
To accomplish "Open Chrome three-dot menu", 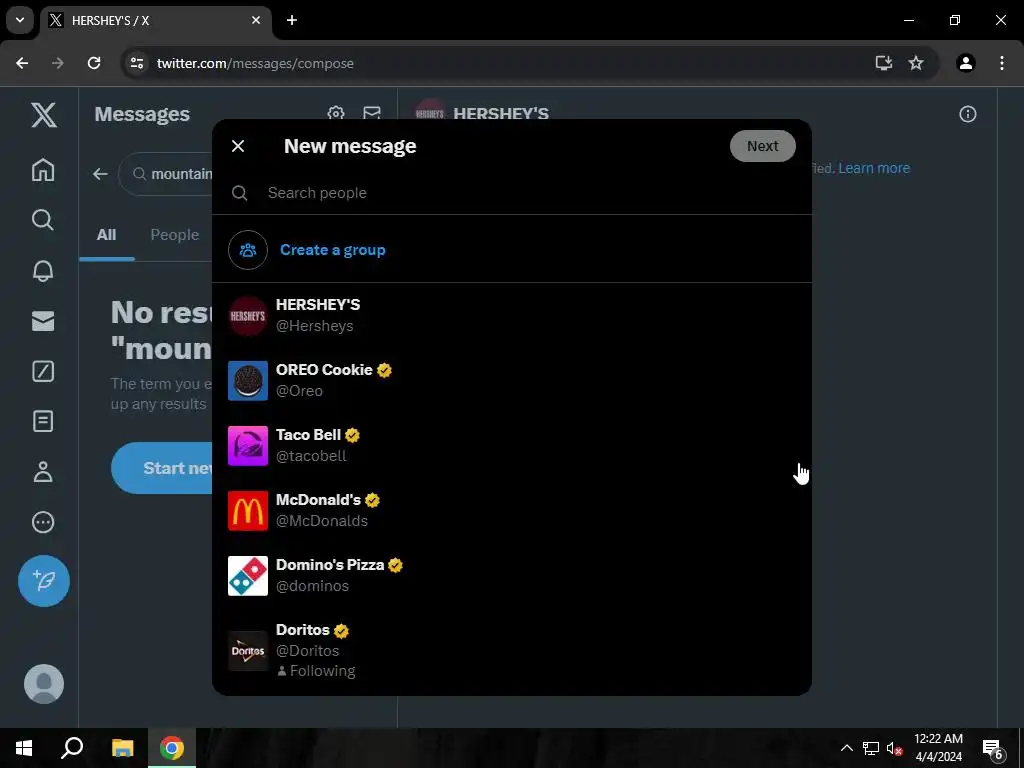I will coord(1002,63).
